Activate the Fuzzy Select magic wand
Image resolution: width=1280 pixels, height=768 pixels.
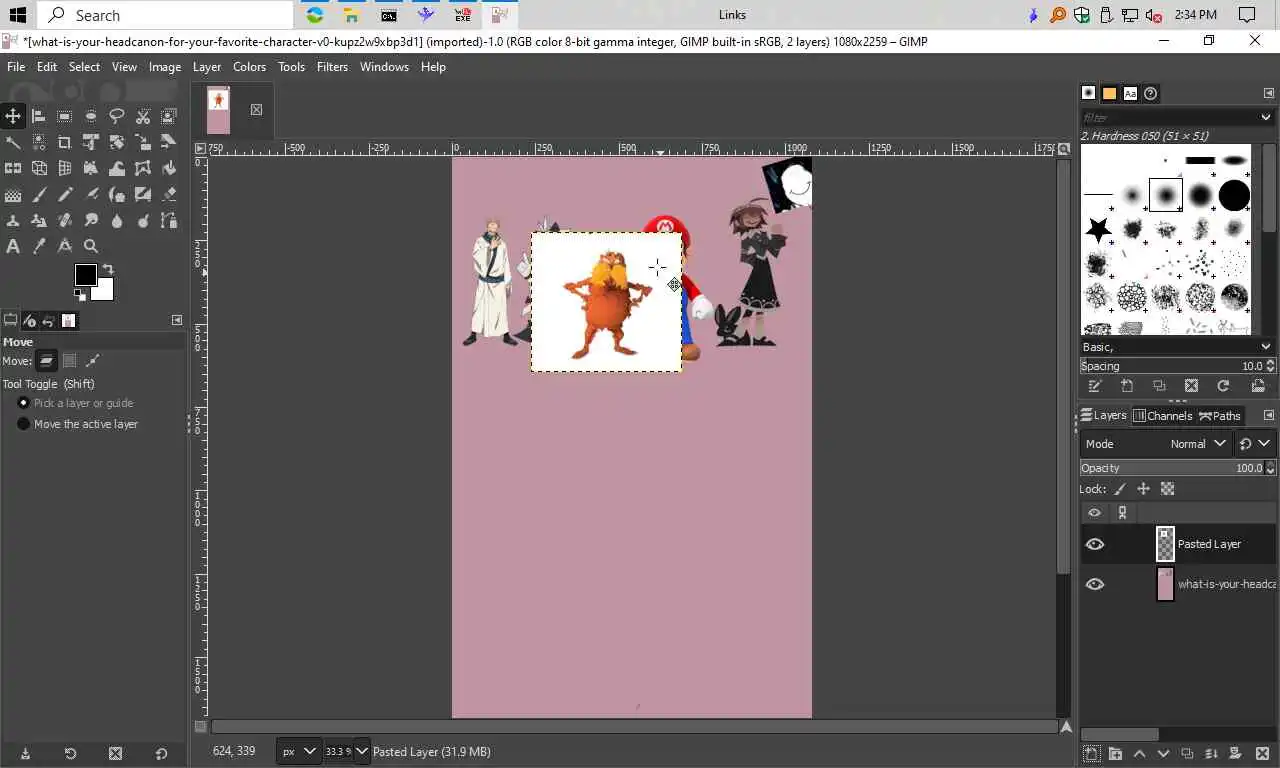(x=13, y=142)
